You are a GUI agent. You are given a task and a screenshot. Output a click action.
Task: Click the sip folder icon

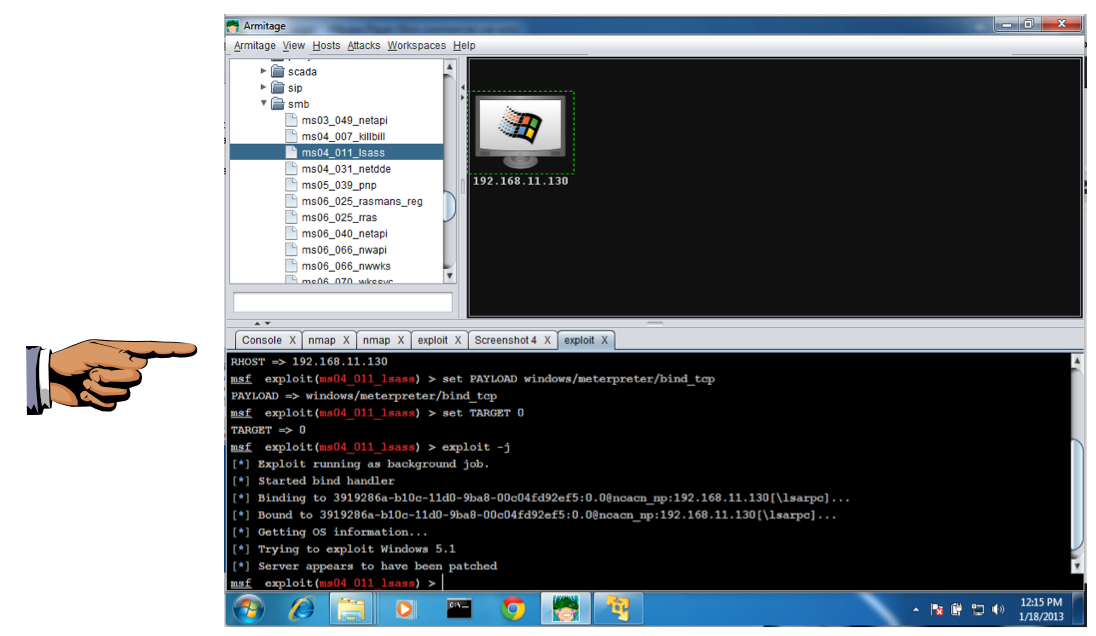coord(277,87)
